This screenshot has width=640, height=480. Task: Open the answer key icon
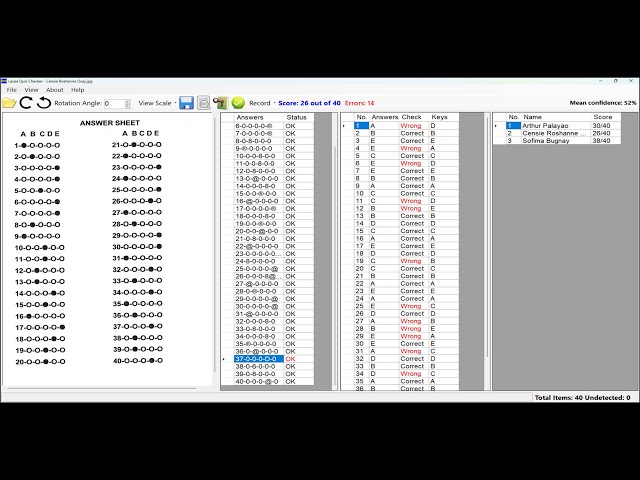[x=220, y=103]
